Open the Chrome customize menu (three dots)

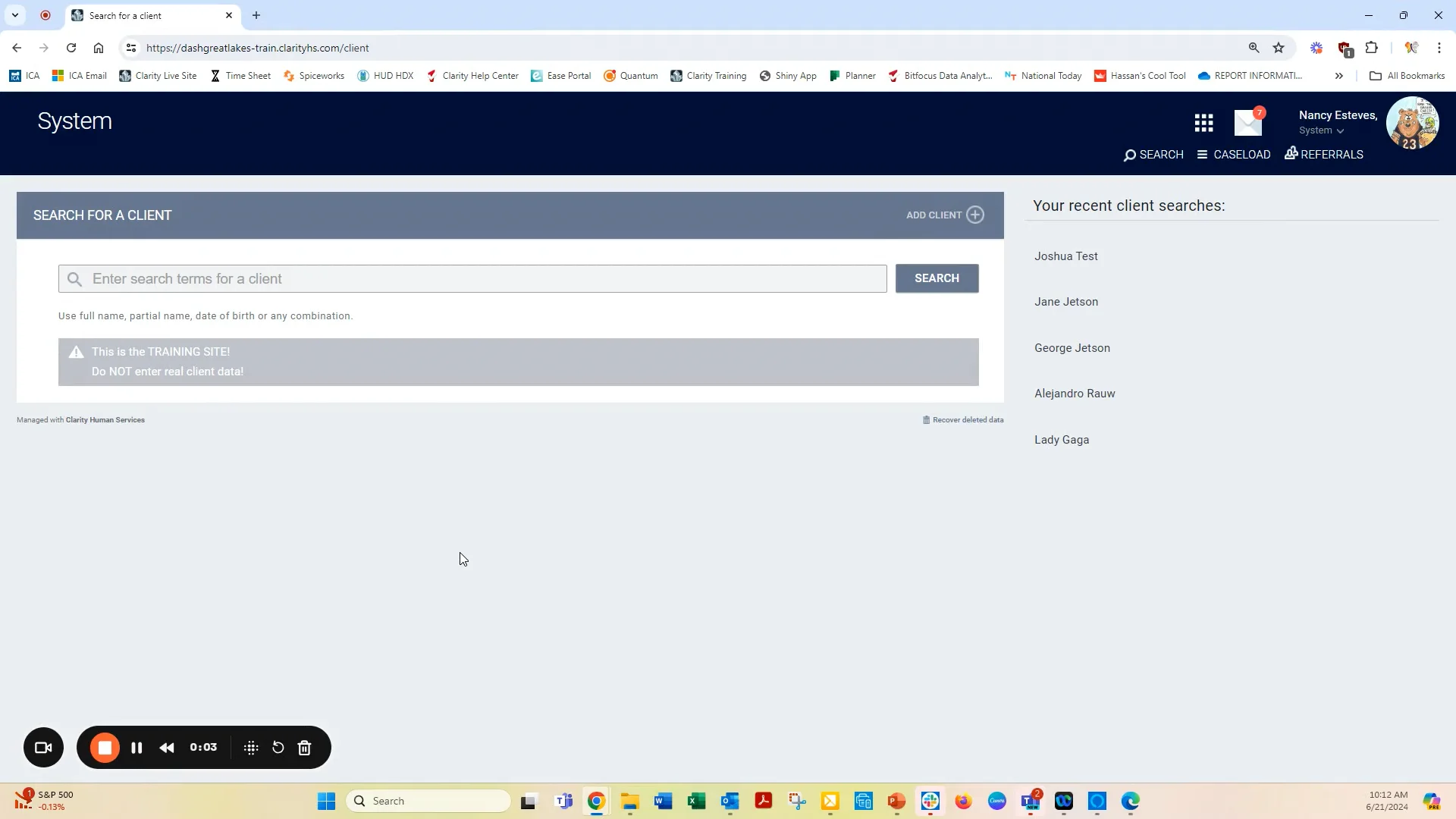tap(1439, 47)
